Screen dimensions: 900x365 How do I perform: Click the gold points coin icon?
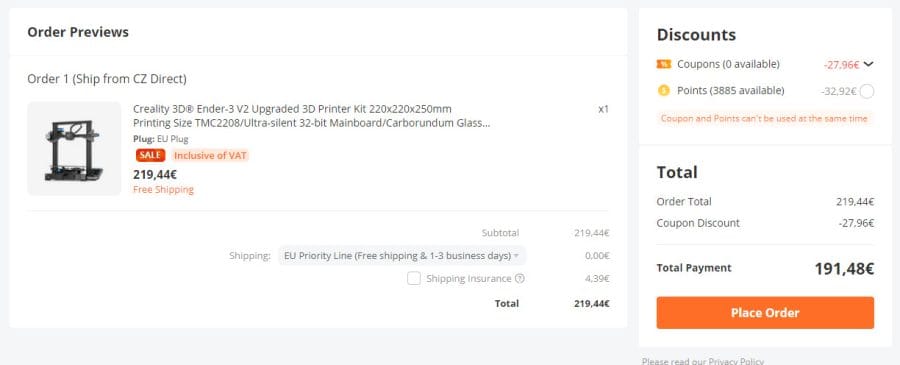[x=664, y=91]
